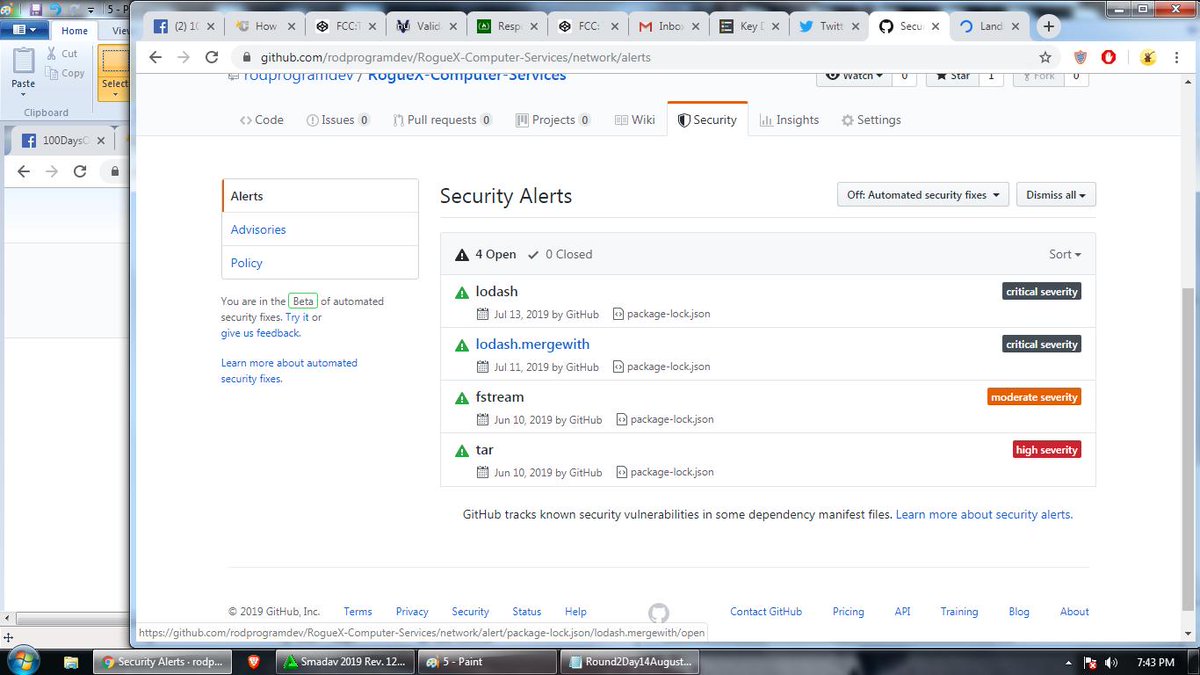Image resolution: width=1200 pixels, height=675 pixels.
Task: Open the Issues tab
Action: [x=338, y=120]
